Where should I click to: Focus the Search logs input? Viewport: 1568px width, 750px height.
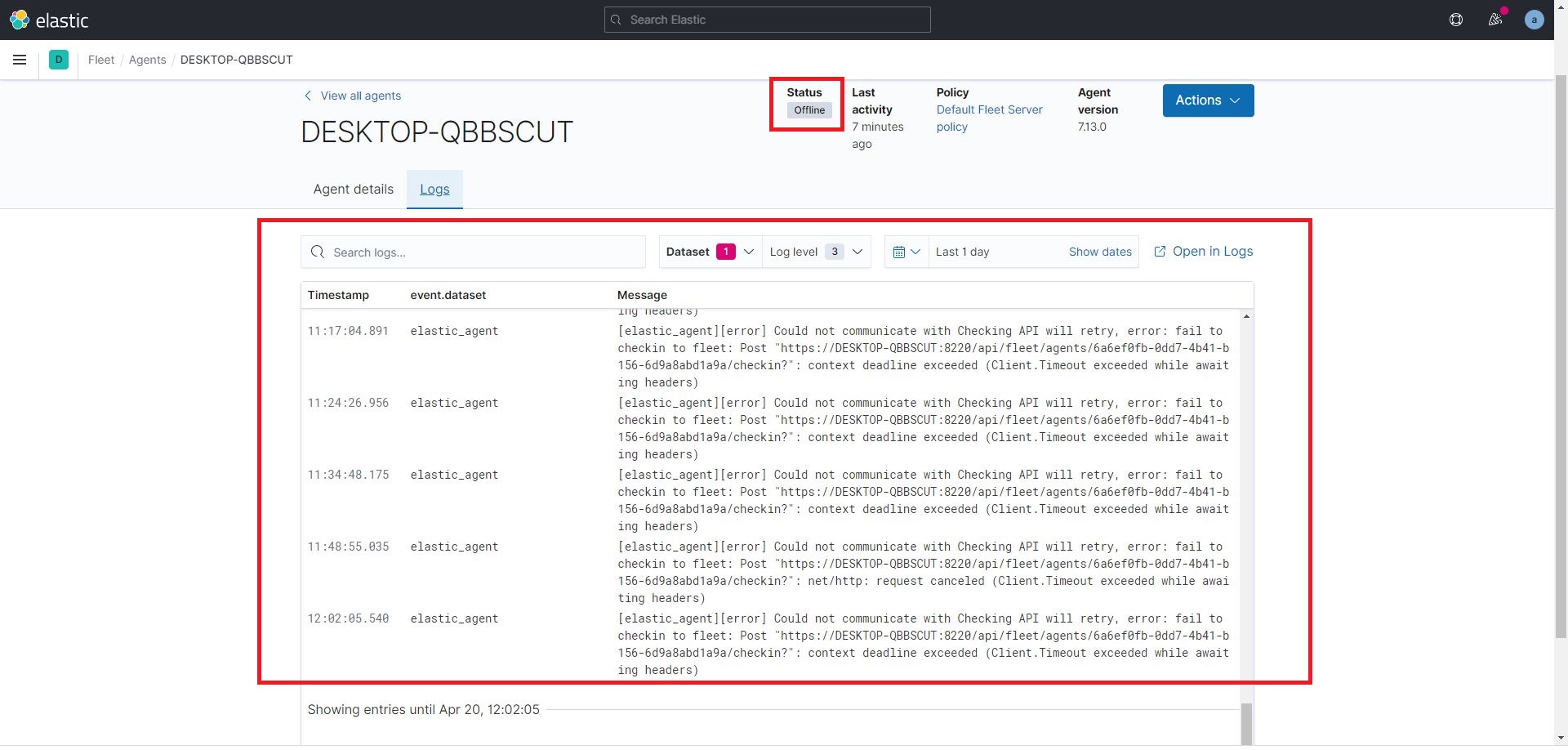tap(473, 252)
